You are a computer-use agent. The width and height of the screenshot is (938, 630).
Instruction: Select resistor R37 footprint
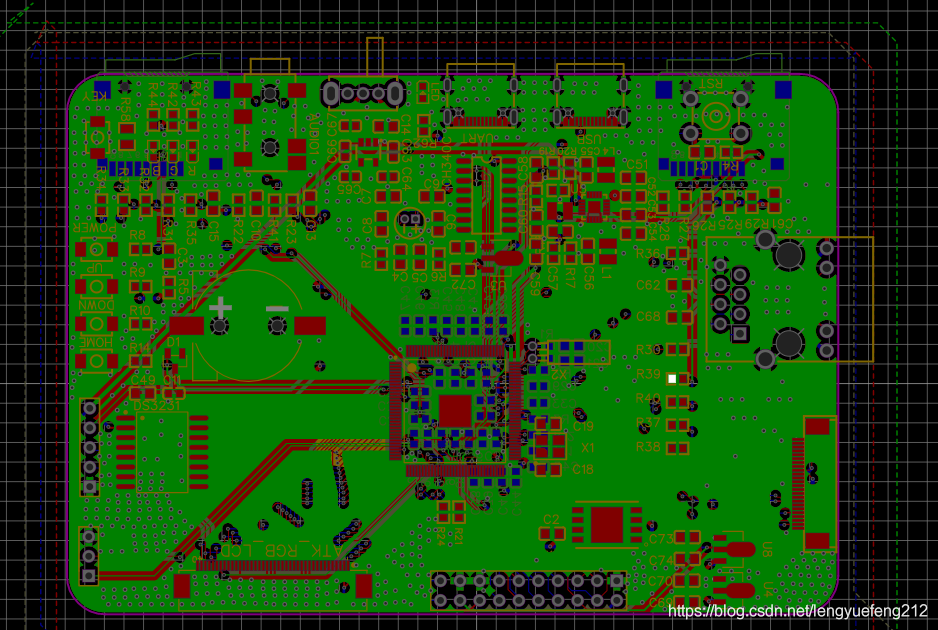[x=678, y=425]
